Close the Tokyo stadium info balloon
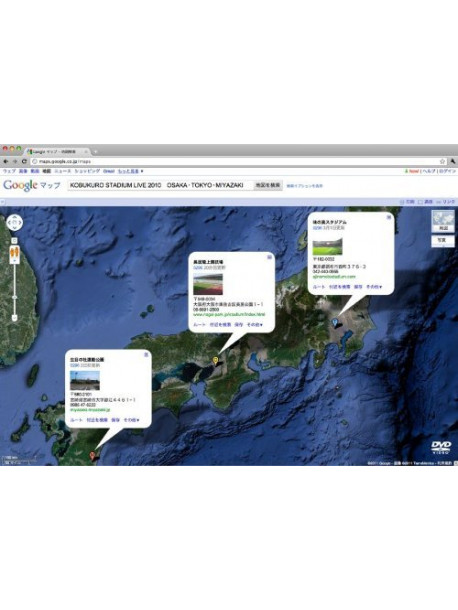The height and width of the screenshot is (610, 458). tap(388, 217)
